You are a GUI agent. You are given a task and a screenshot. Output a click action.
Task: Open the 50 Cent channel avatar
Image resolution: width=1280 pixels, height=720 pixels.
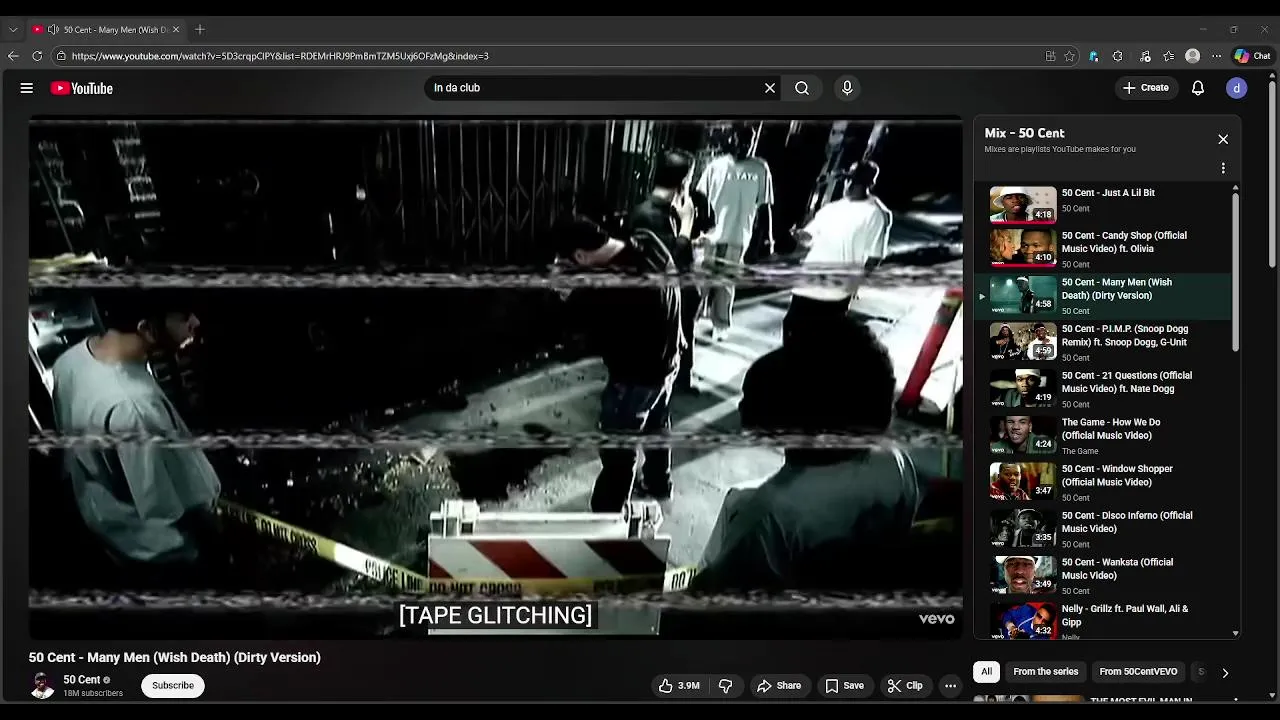[42, 686]
